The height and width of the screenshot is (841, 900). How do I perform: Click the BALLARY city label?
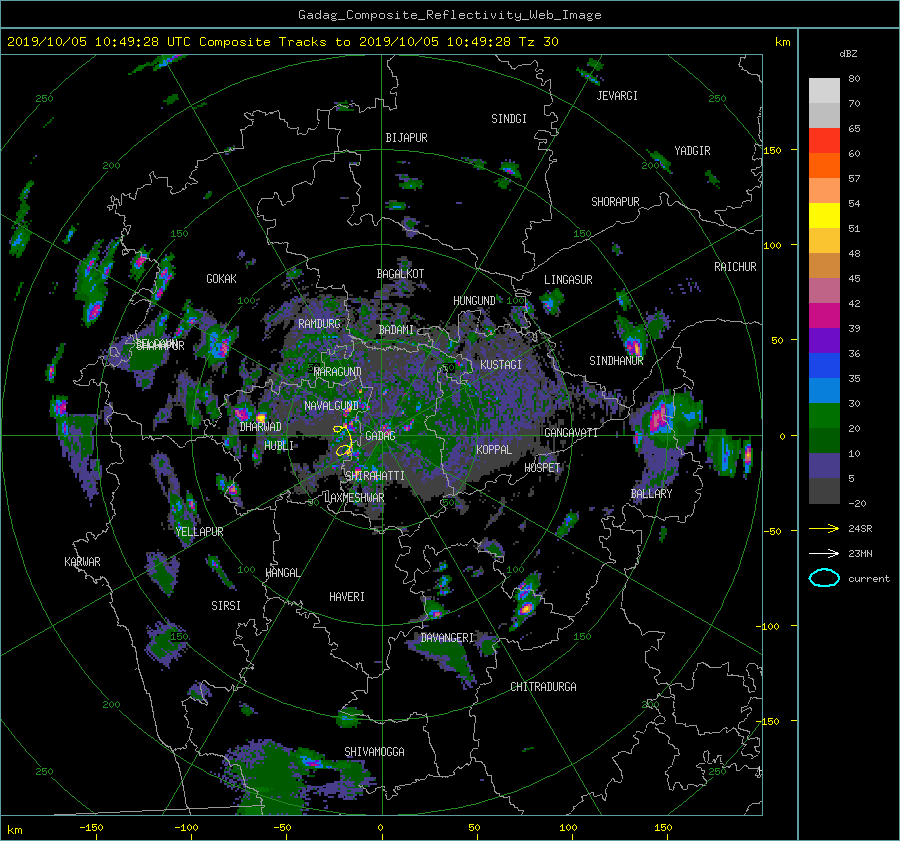(x=651, y=494)
